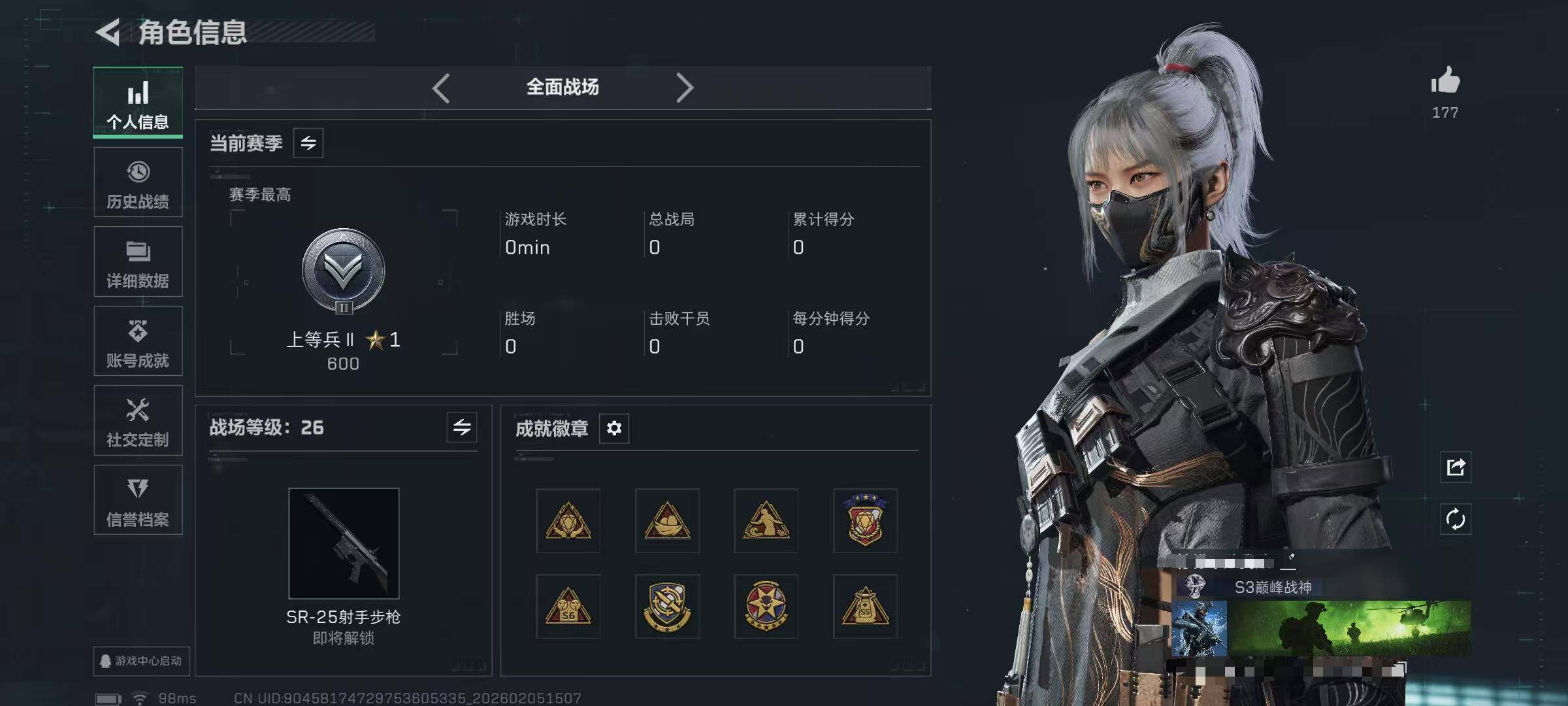Click the share profile icon
Image resolution: width=1568 pixels, height=706 pixels.
click(1456, 467)
